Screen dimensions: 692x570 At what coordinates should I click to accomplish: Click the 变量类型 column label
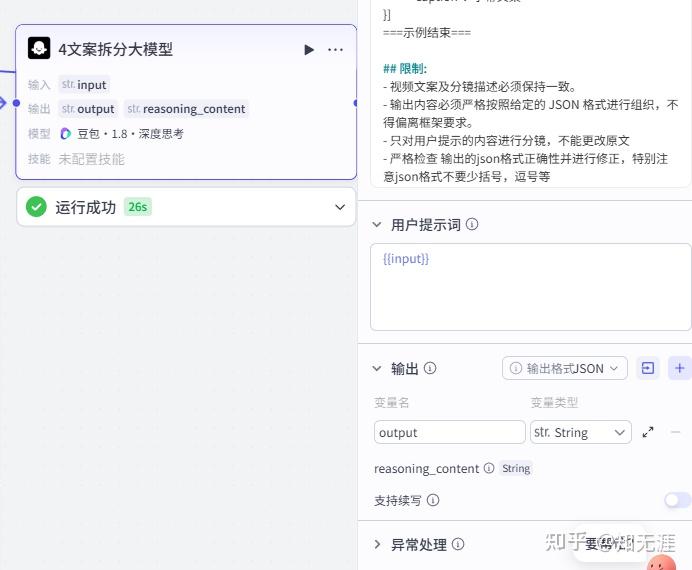pos(554,402)
